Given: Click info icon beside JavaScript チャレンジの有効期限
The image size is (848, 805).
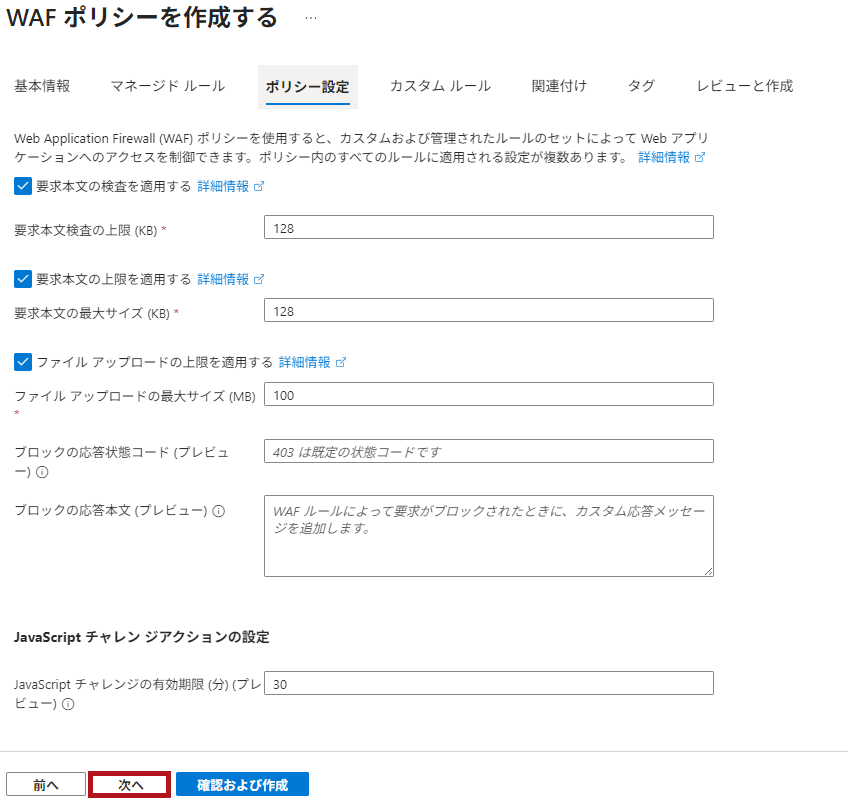Looking at the screenshot, I should pyautogui.click(x=68, y=704).
